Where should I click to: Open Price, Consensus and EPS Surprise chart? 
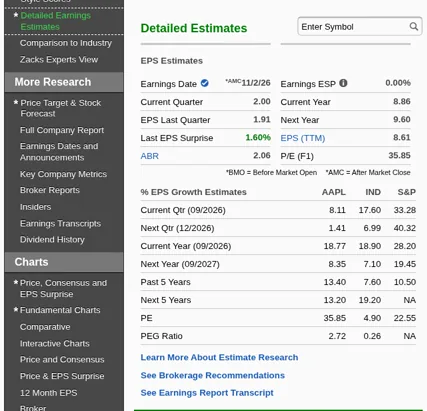point(63,288)
